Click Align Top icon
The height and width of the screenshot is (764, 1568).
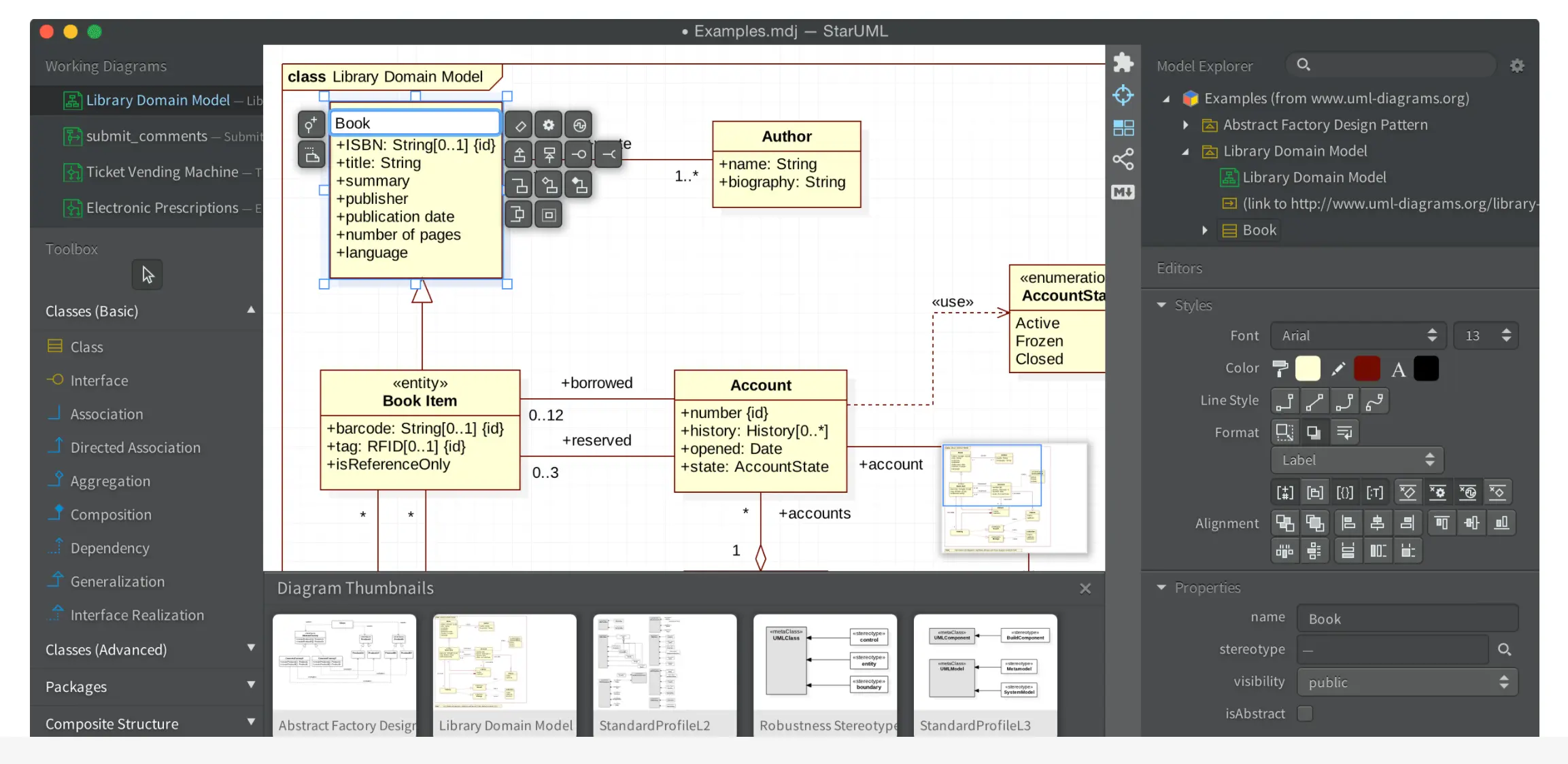[1442, 523]
